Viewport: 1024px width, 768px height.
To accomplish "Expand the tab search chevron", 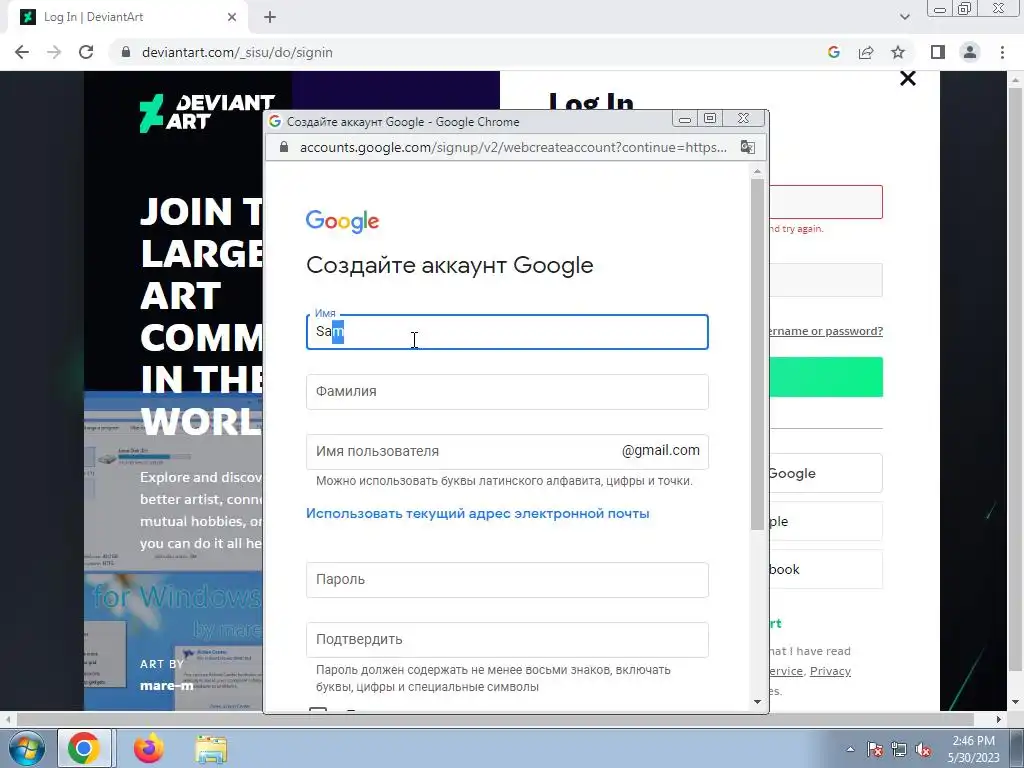I will (904, 17).
